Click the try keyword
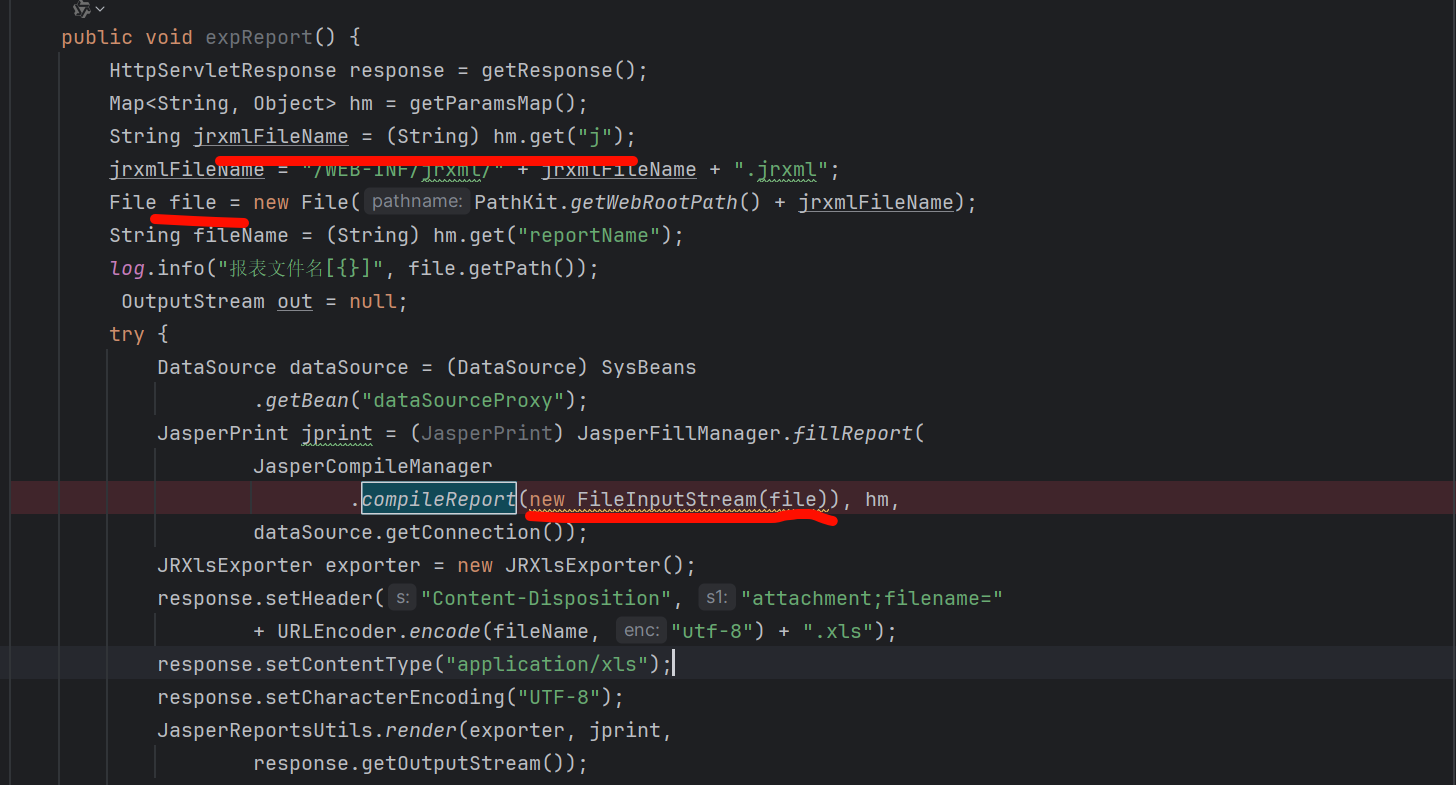The image size is (1456, 785). pos(127,334)
